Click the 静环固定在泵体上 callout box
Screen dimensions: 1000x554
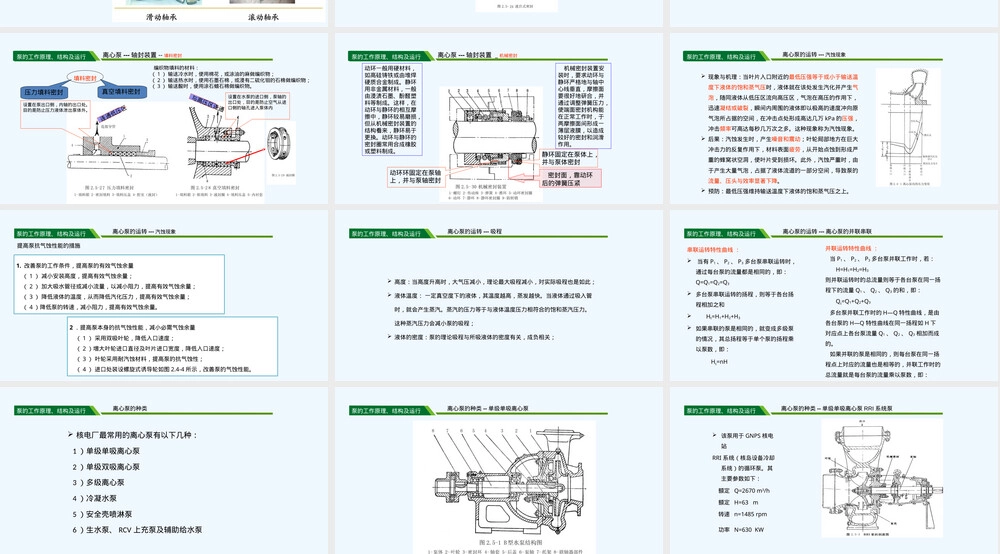point(568,158)
